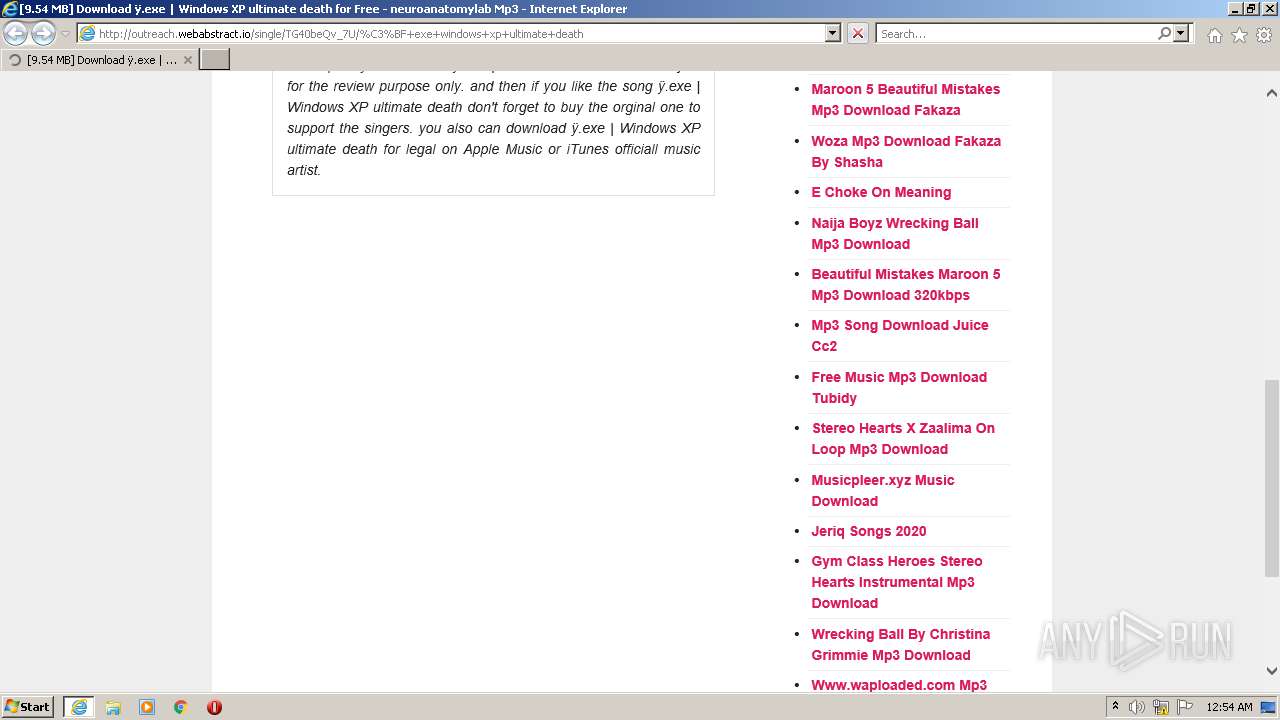Viewport: 1280px width, 720px height.
Task: Click into the Search box
Action: pyautogui.click(x=1015, y=33)
